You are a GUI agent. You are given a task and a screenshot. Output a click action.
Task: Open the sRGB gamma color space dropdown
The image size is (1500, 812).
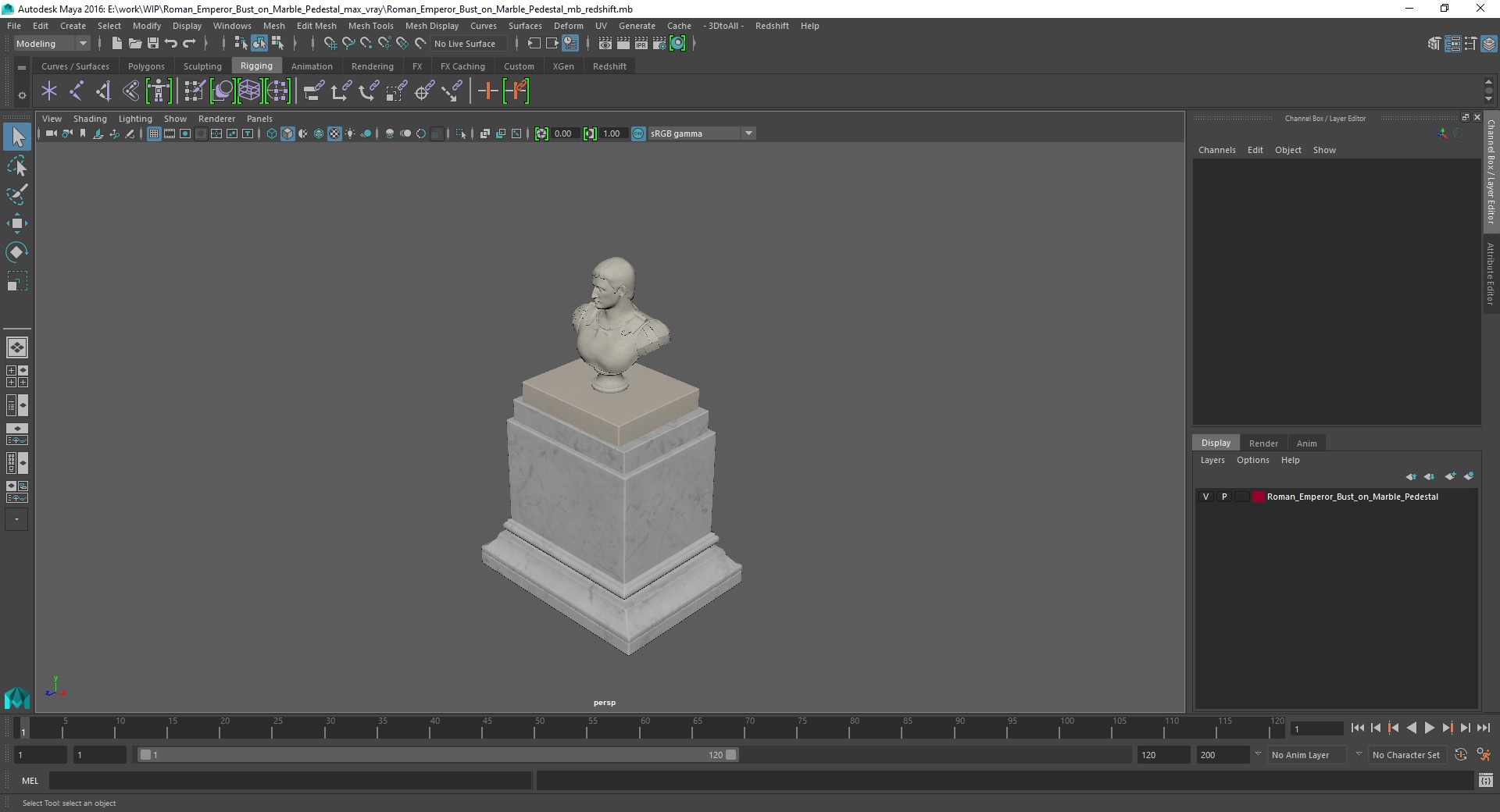pos(702,134)
